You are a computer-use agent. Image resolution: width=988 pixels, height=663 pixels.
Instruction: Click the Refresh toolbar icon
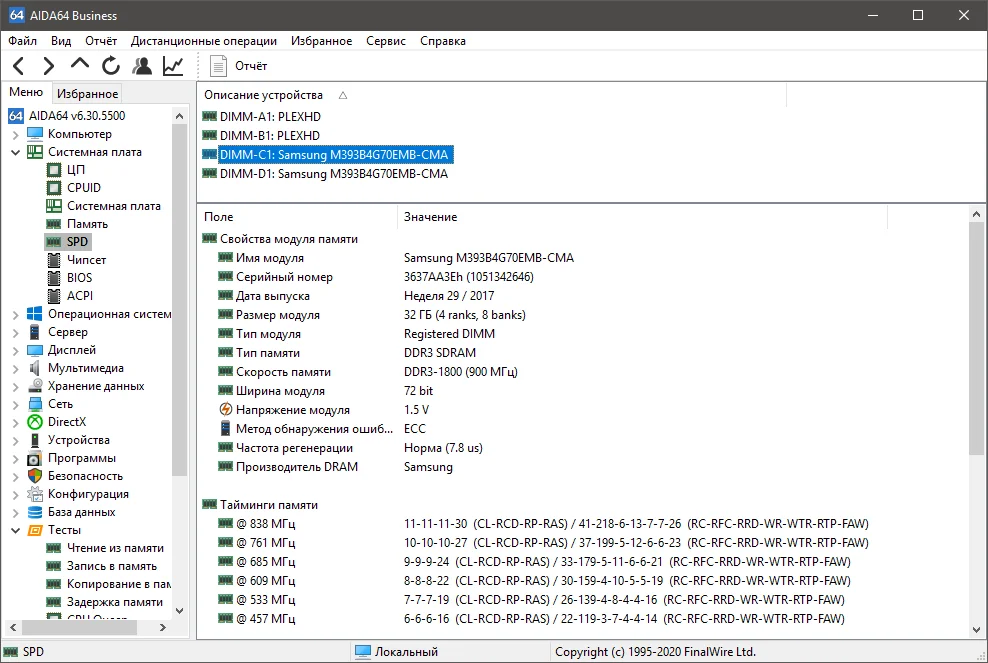tap(111, 66)
